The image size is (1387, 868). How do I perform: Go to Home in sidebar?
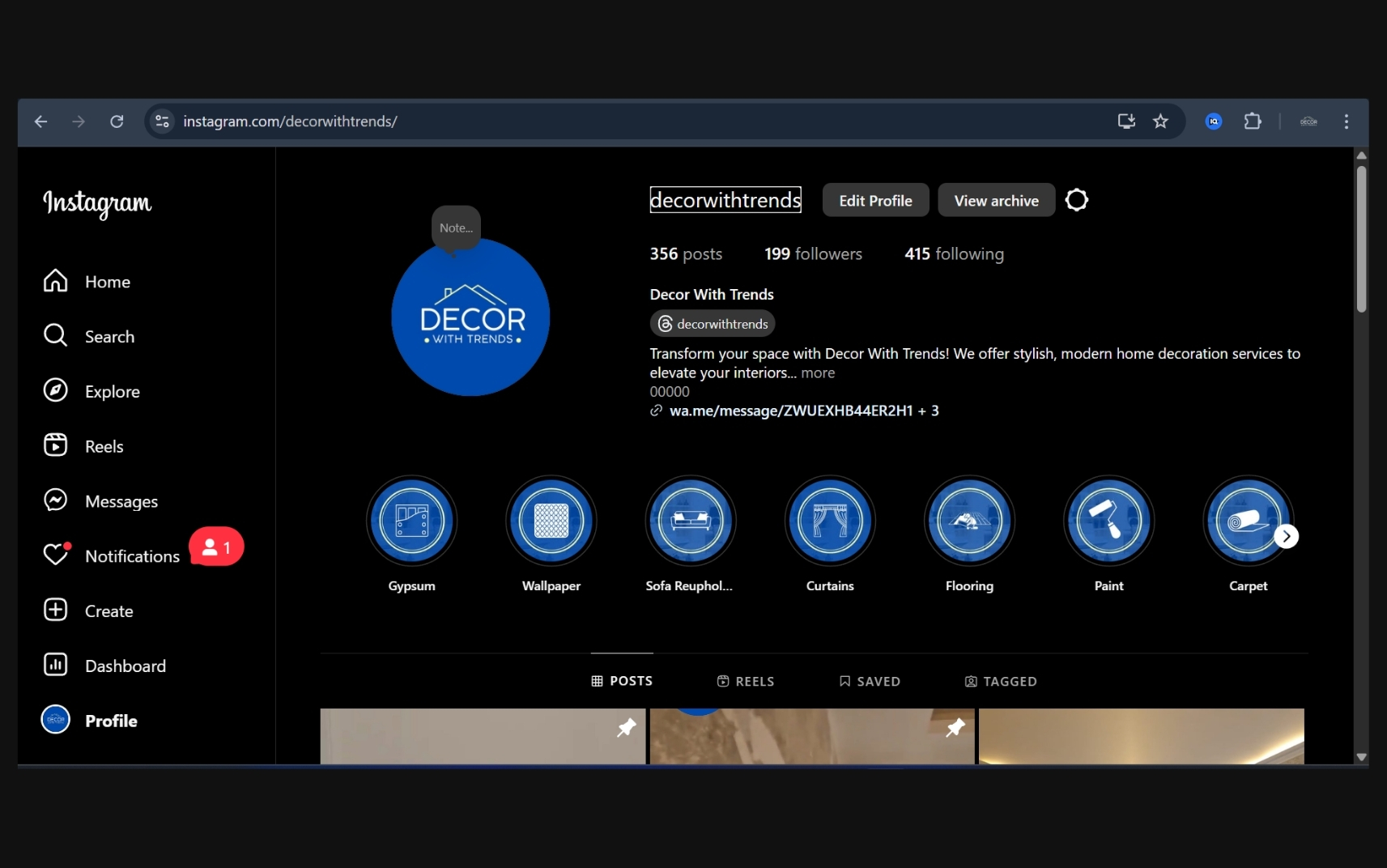87,282
